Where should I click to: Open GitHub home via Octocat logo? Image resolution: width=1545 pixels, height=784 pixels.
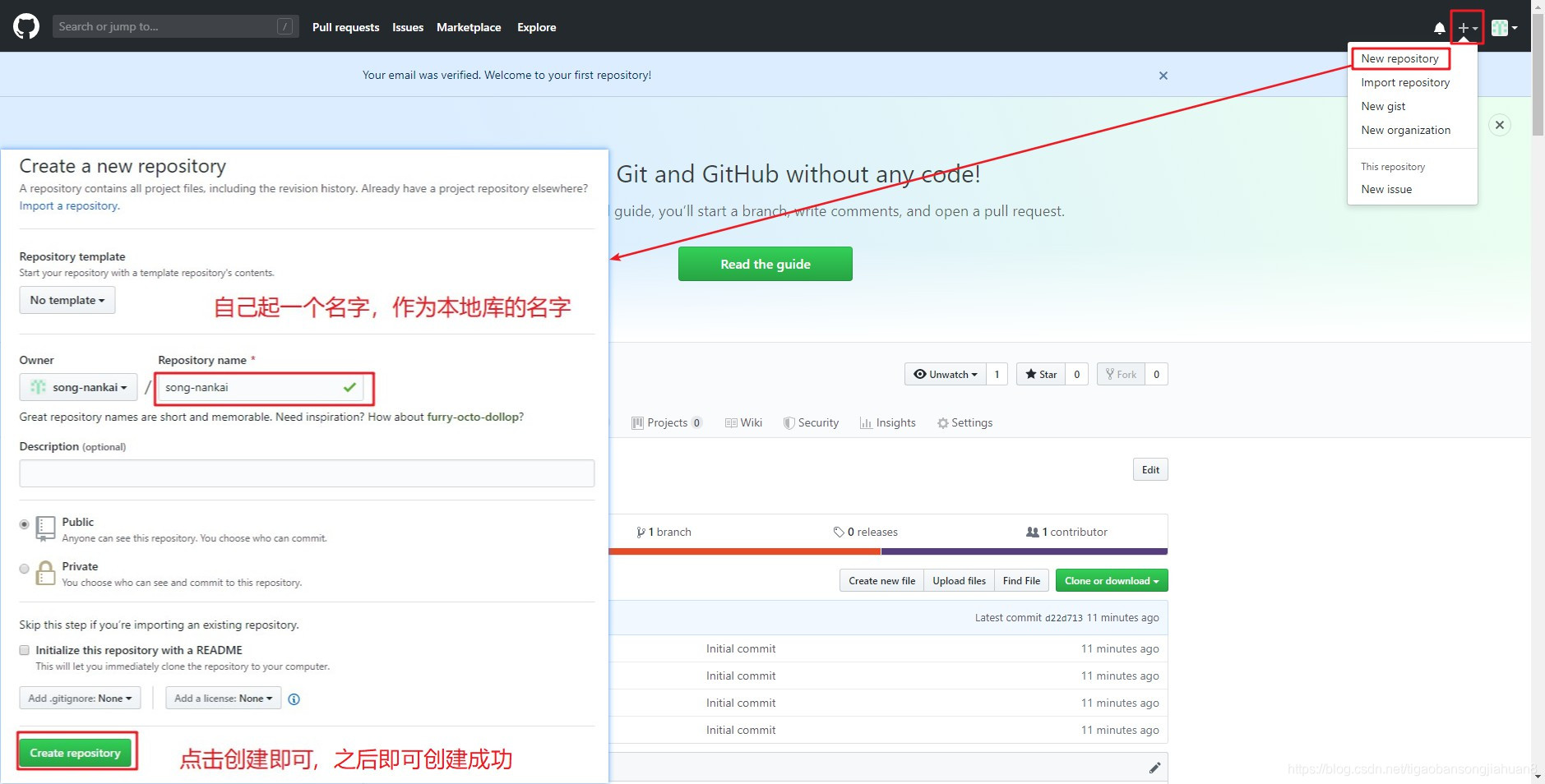[26, 26]
